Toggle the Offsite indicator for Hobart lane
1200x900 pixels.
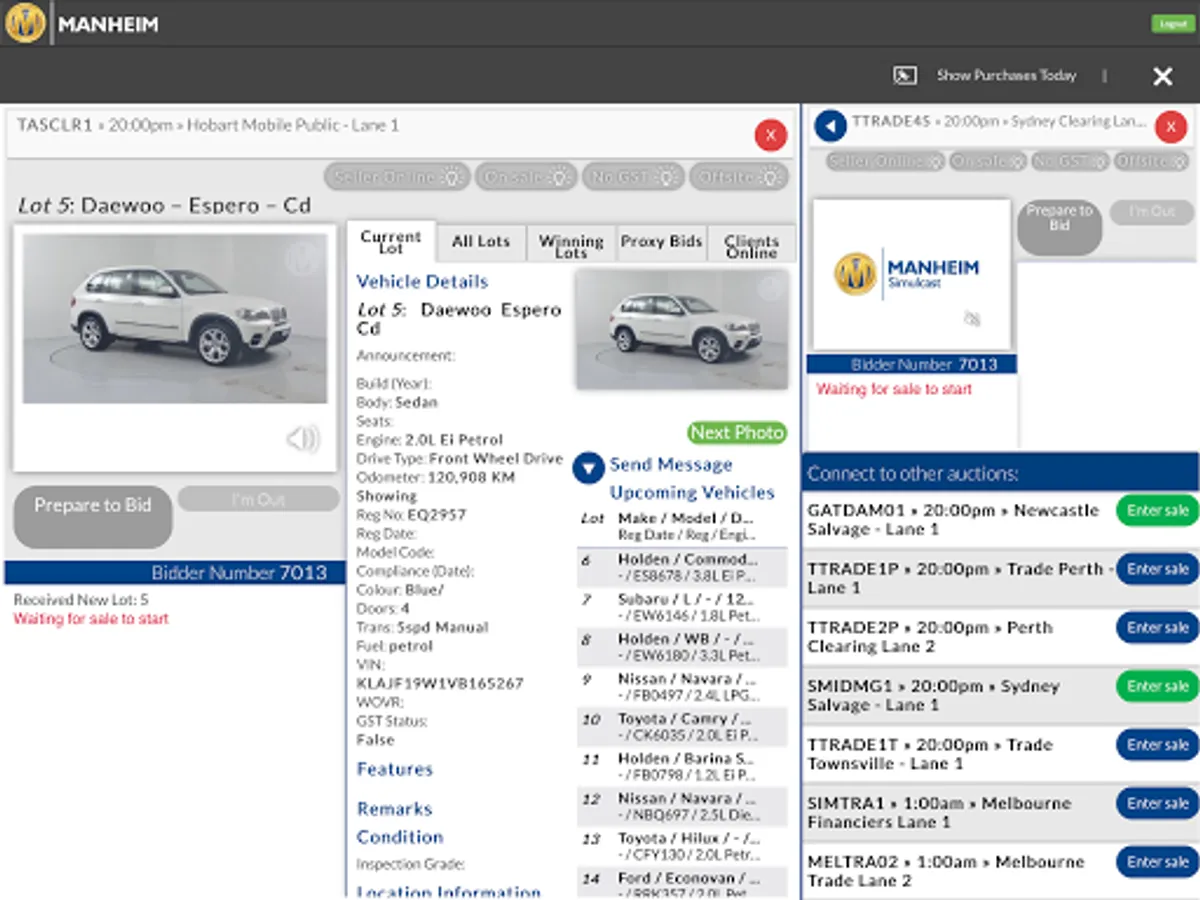738,177
